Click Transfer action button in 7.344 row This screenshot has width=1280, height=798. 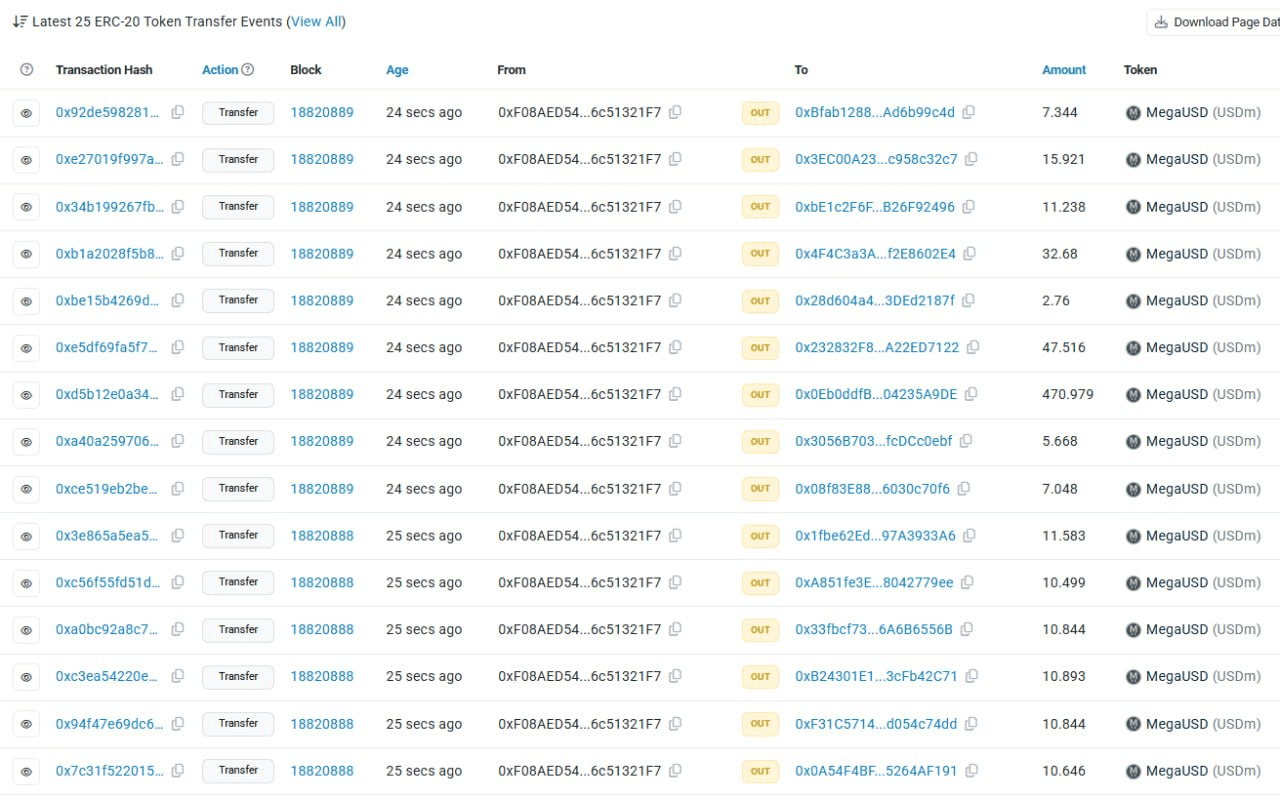[238, 113]
